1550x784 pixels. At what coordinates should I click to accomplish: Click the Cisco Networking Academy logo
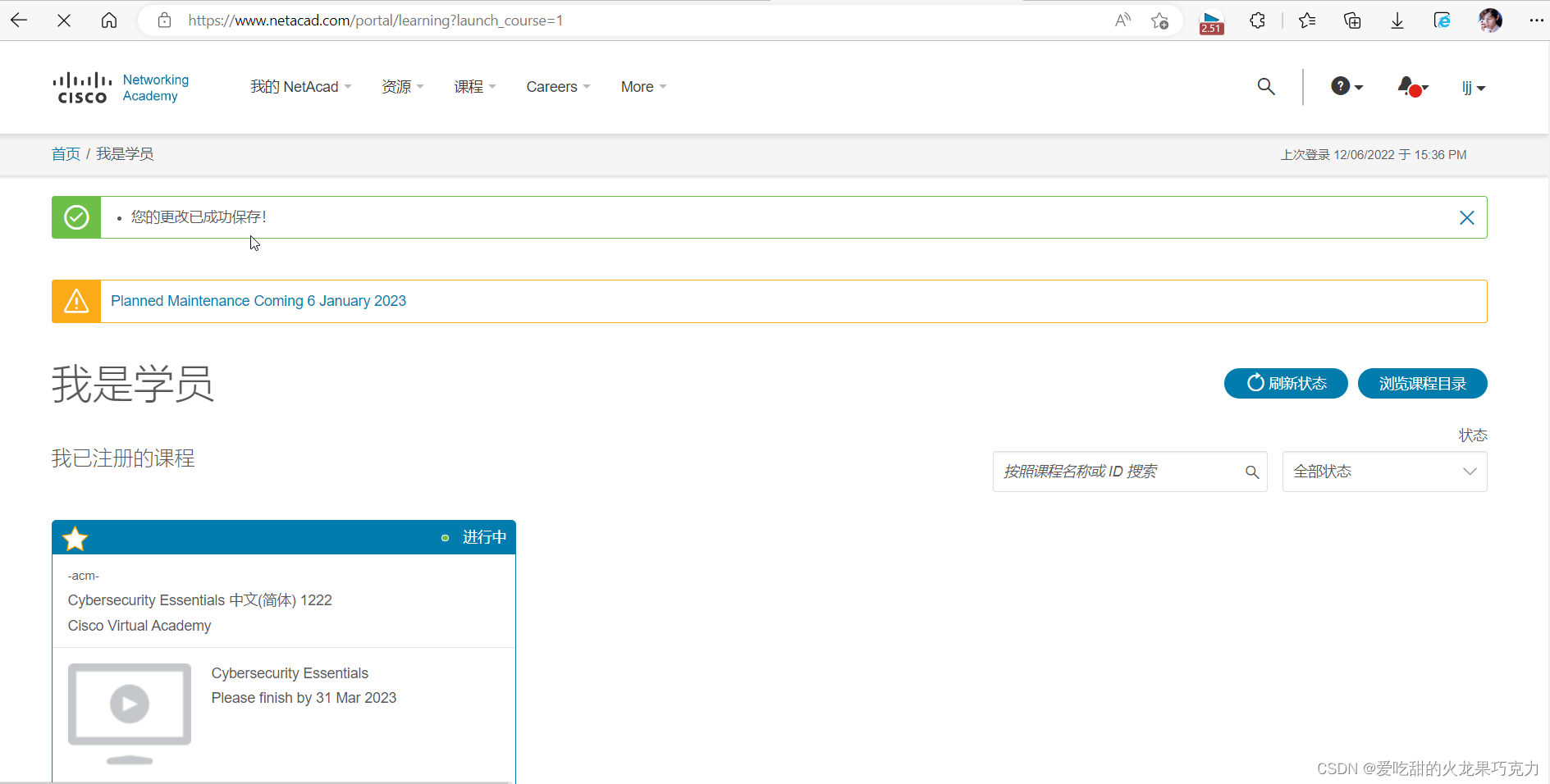pyautogui.click(x=121, y=88)
